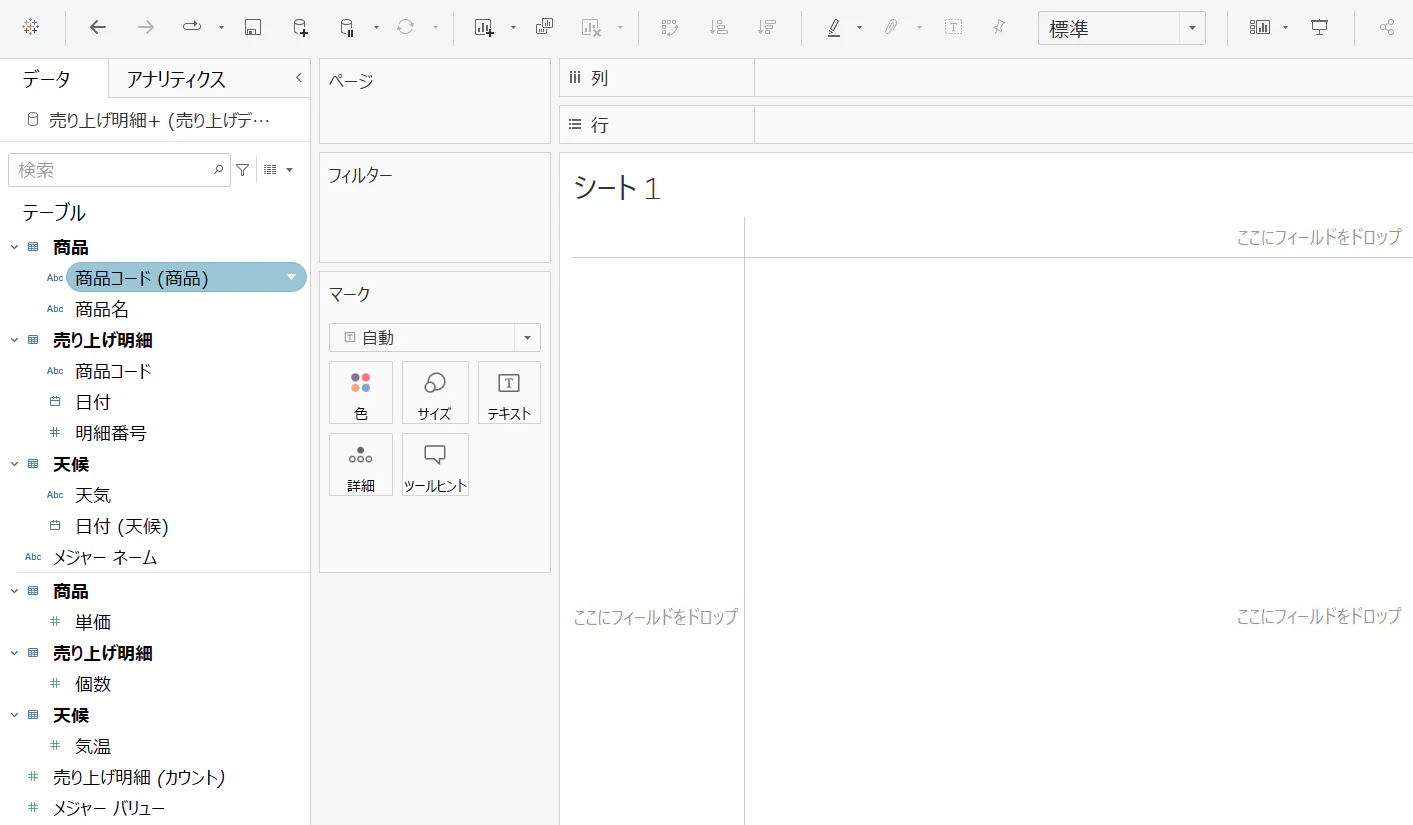Swap rows and columns icon
1413x825 pixels.
tap(670, 28)
